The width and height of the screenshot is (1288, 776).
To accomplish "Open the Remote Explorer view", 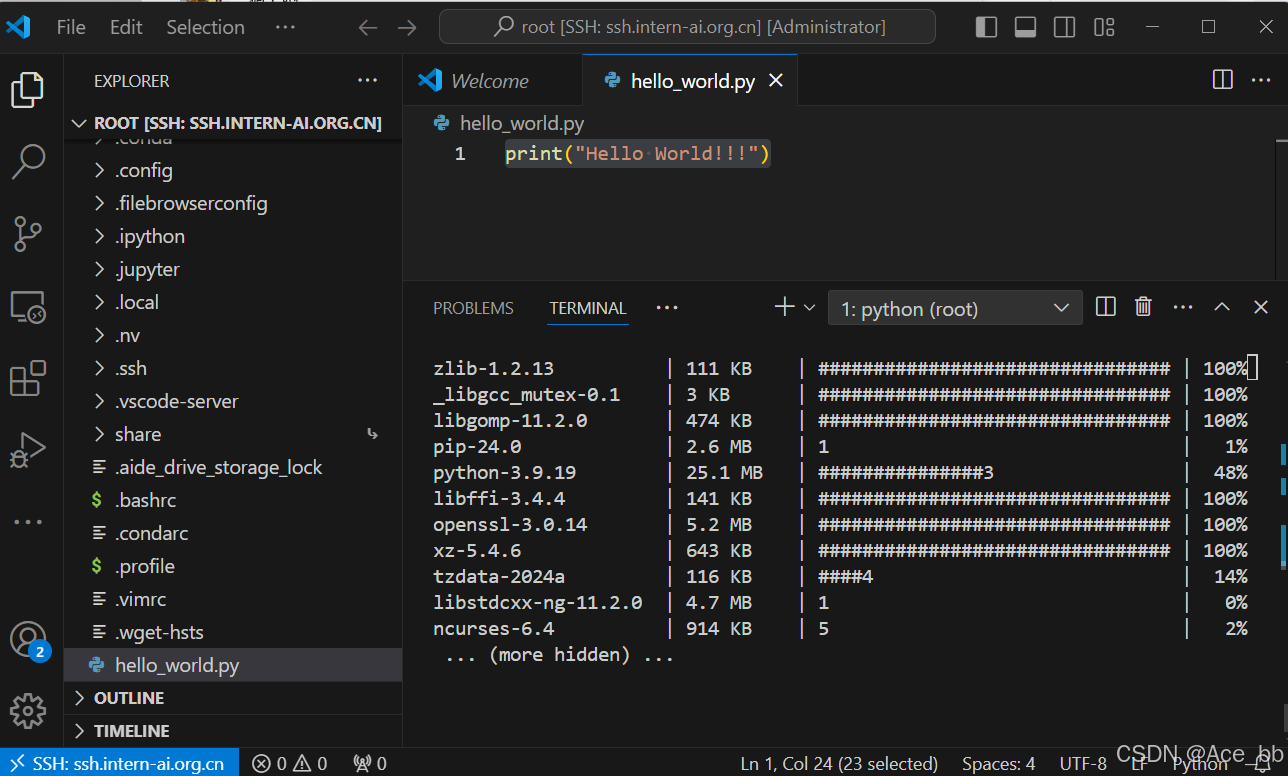I will 28,306.
